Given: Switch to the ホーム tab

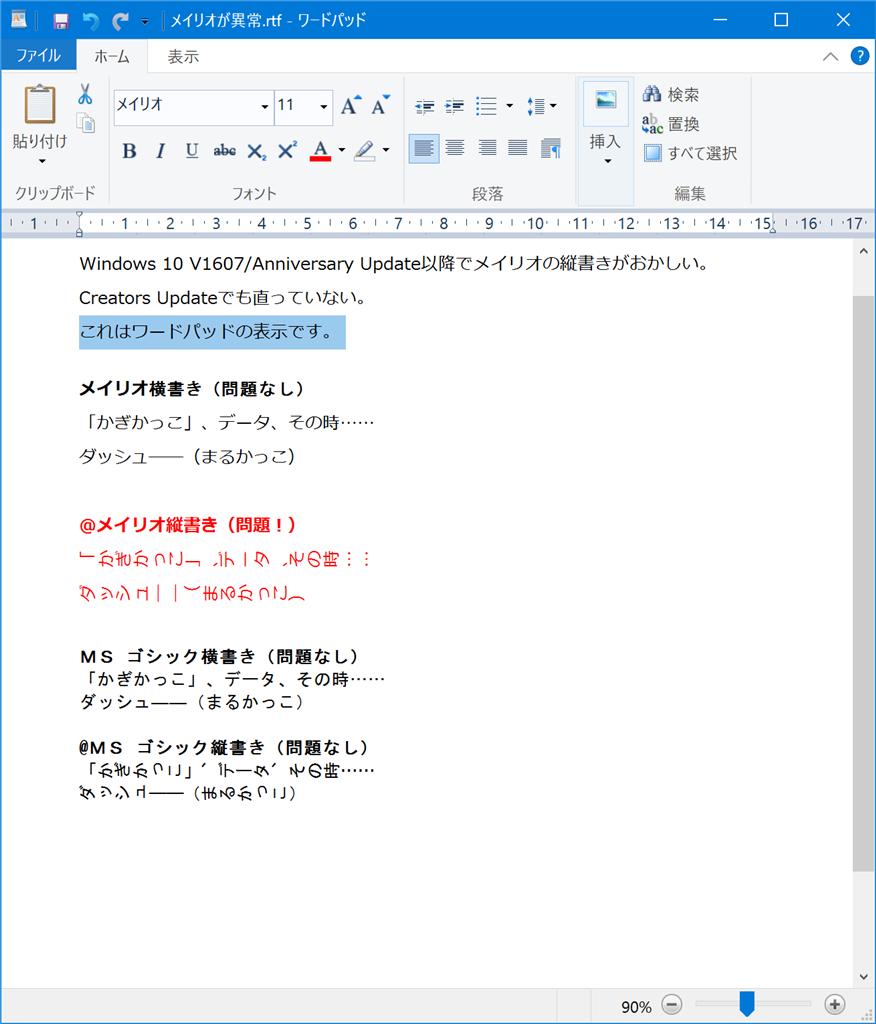Looking at the screenshot, I should (112, 56).
